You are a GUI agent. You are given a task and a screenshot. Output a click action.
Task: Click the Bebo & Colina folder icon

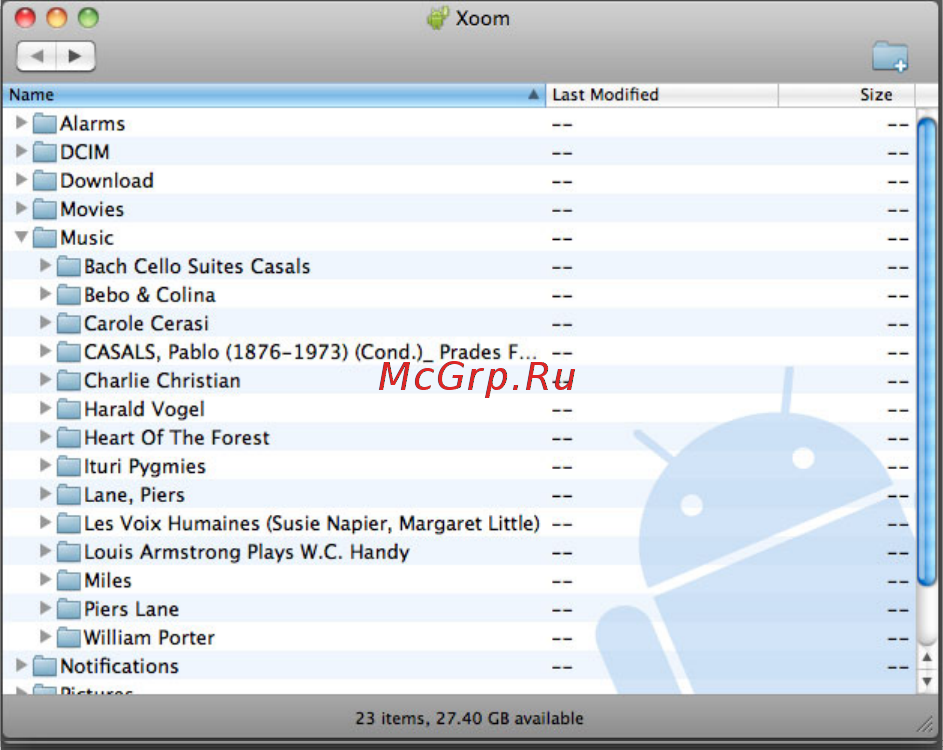(x=69, y=295)
